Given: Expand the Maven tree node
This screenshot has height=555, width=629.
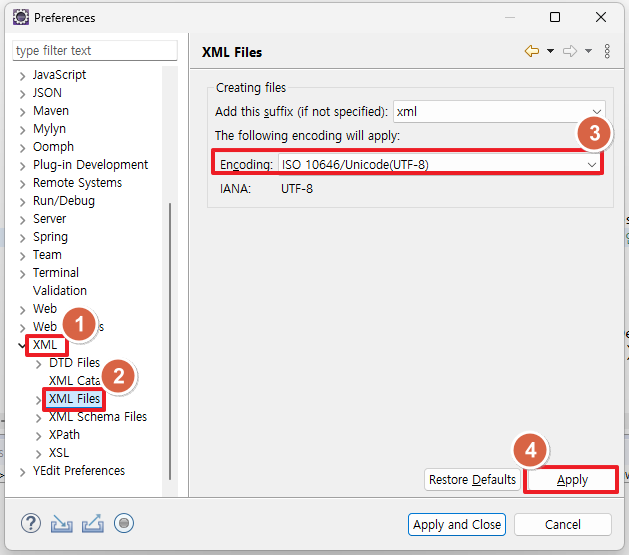Looking at the screenshot, I should 23,111.
